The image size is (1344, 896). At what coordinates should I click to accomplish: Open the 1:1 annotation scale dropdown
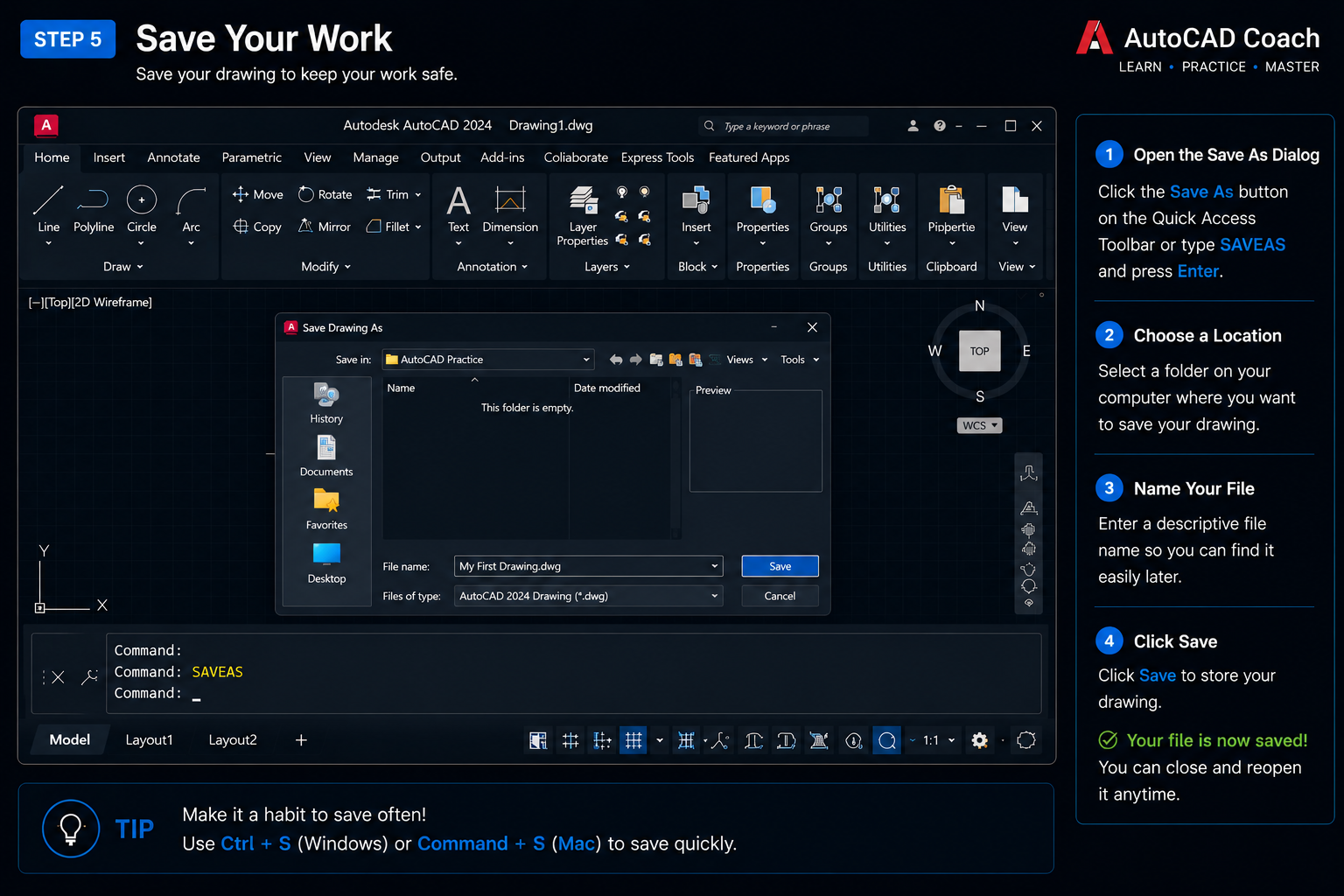pos(939,740)
